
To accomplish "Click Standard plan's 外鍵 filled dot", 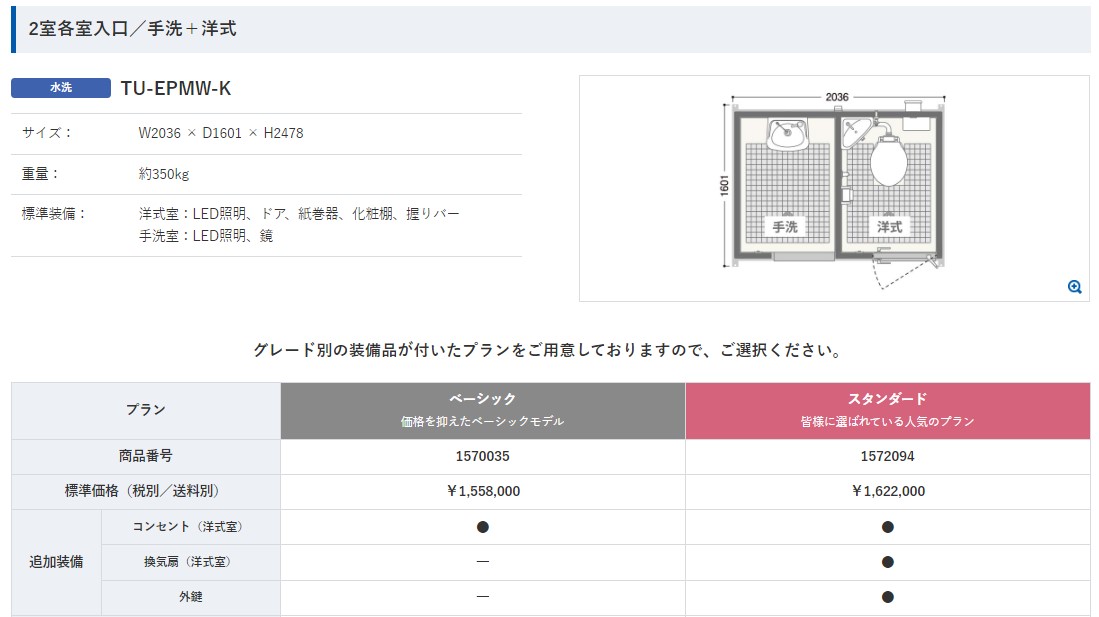I will pos(887,597).
